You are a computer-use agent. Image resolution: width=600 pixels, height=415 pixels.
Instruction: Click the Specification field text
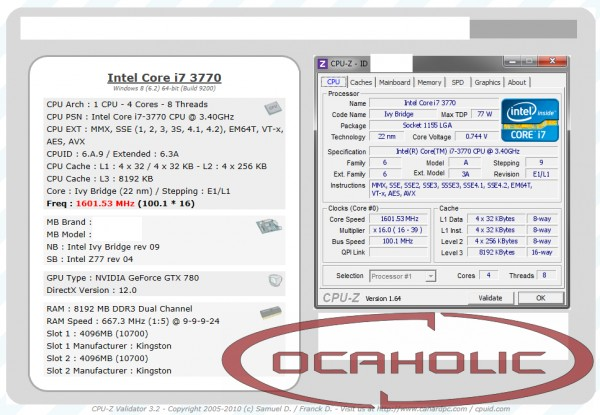pos(464,151)
